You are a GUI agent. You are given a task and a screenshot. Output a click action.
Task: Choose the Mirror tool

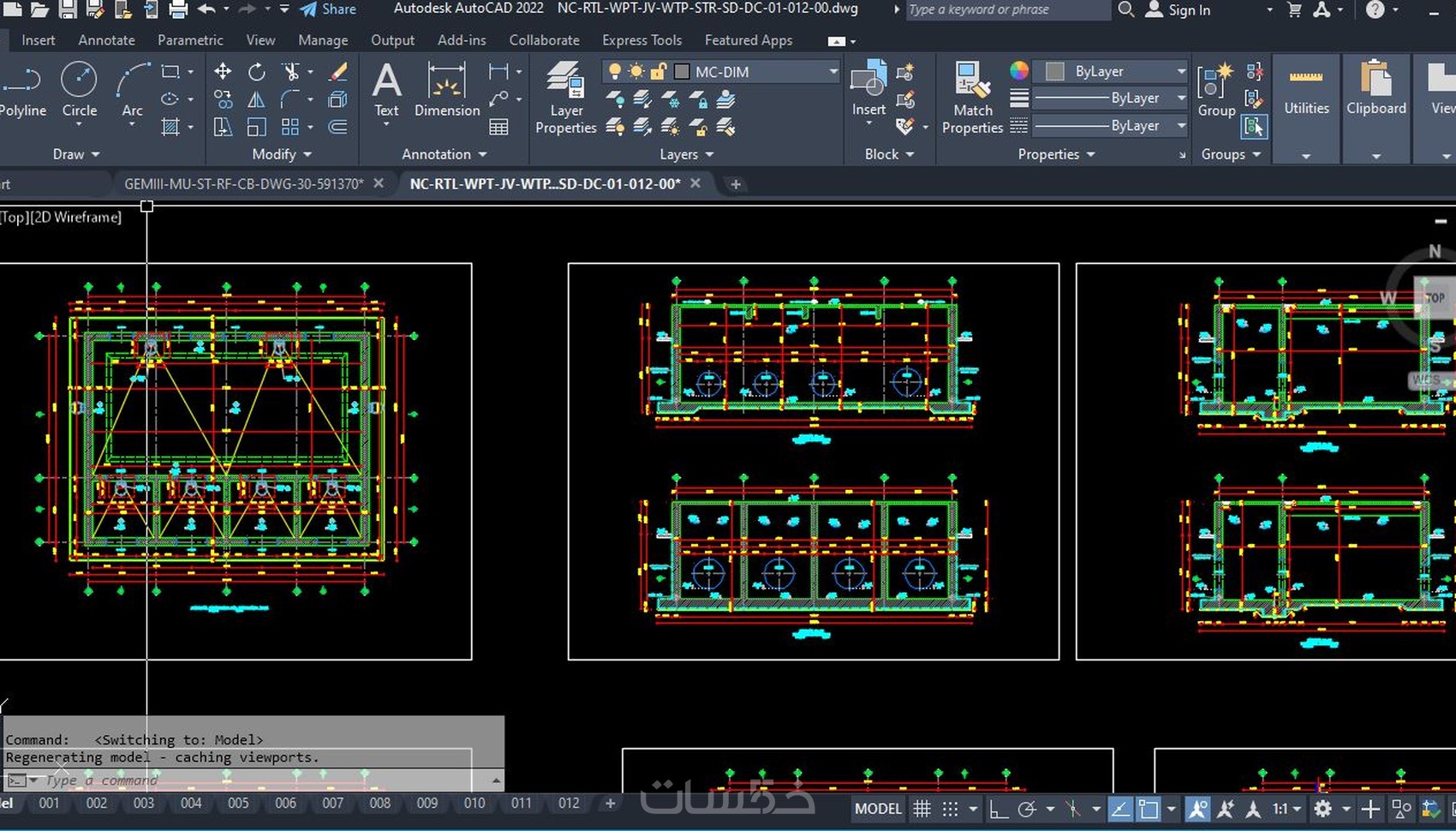point(256,100)
